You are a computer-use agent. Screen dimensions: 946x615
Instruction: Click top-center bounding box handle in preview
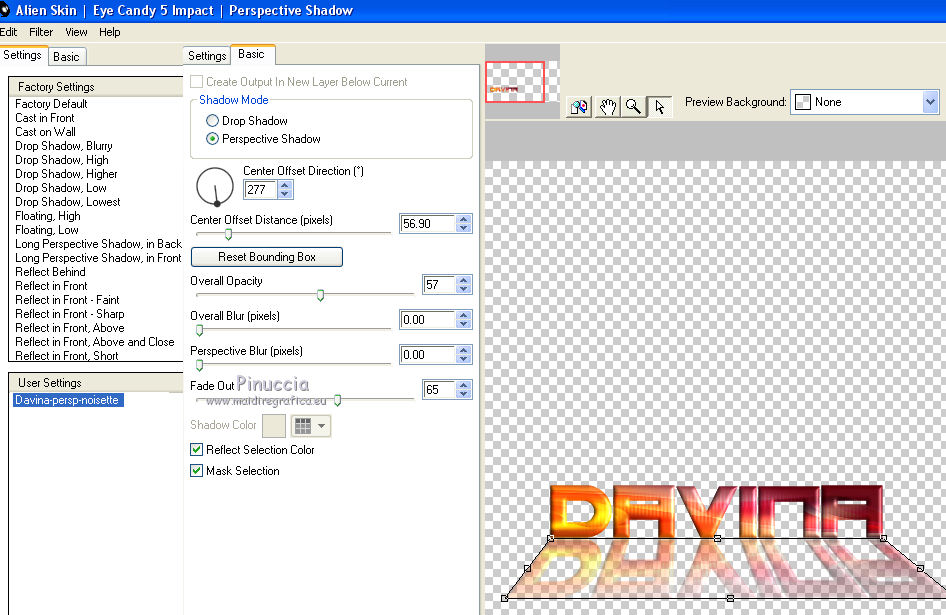click(717, 538)
